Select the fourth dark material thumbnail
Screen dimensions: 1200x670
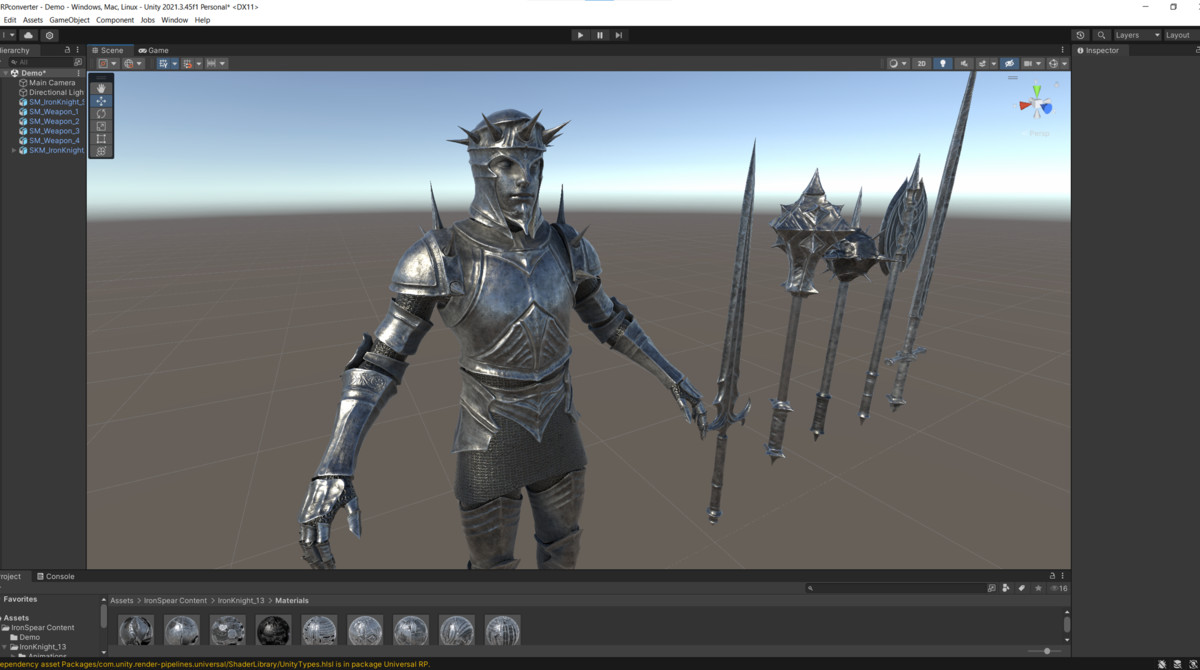click(x=273, y=631)
